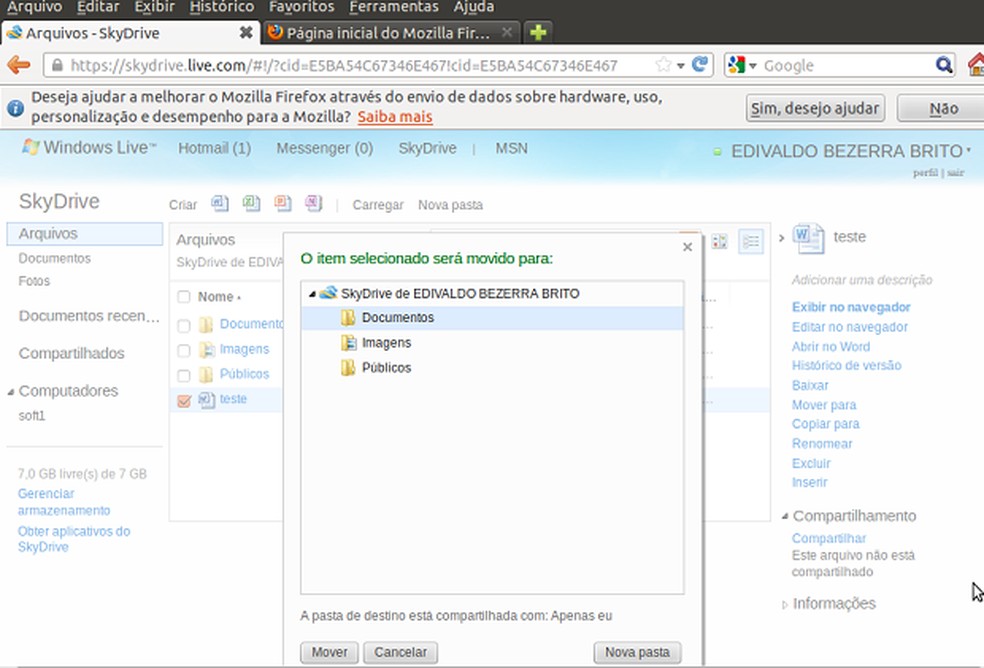Switch to details list view icon
The width and height of the screenshot is (984, 668).
coord(751,241)
